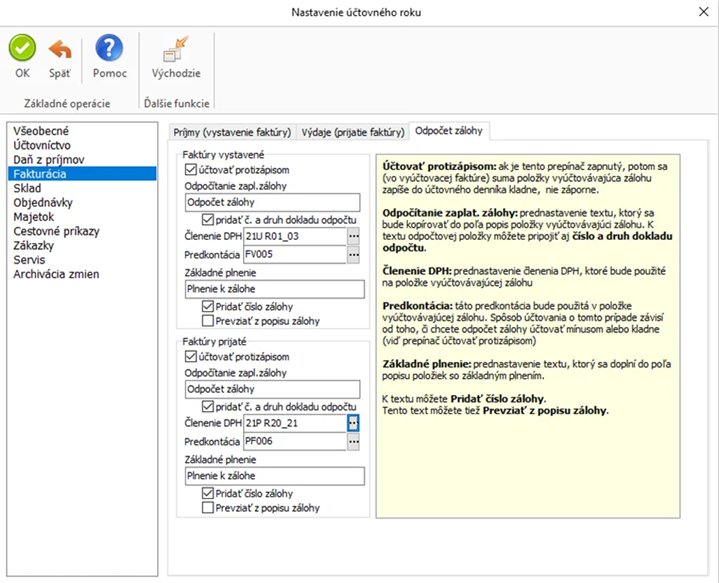Screen dimensions: 719x583
Task: Toggle pridať č. a druh dokladu in Faktúry vystavené
Action: (208, 220)
